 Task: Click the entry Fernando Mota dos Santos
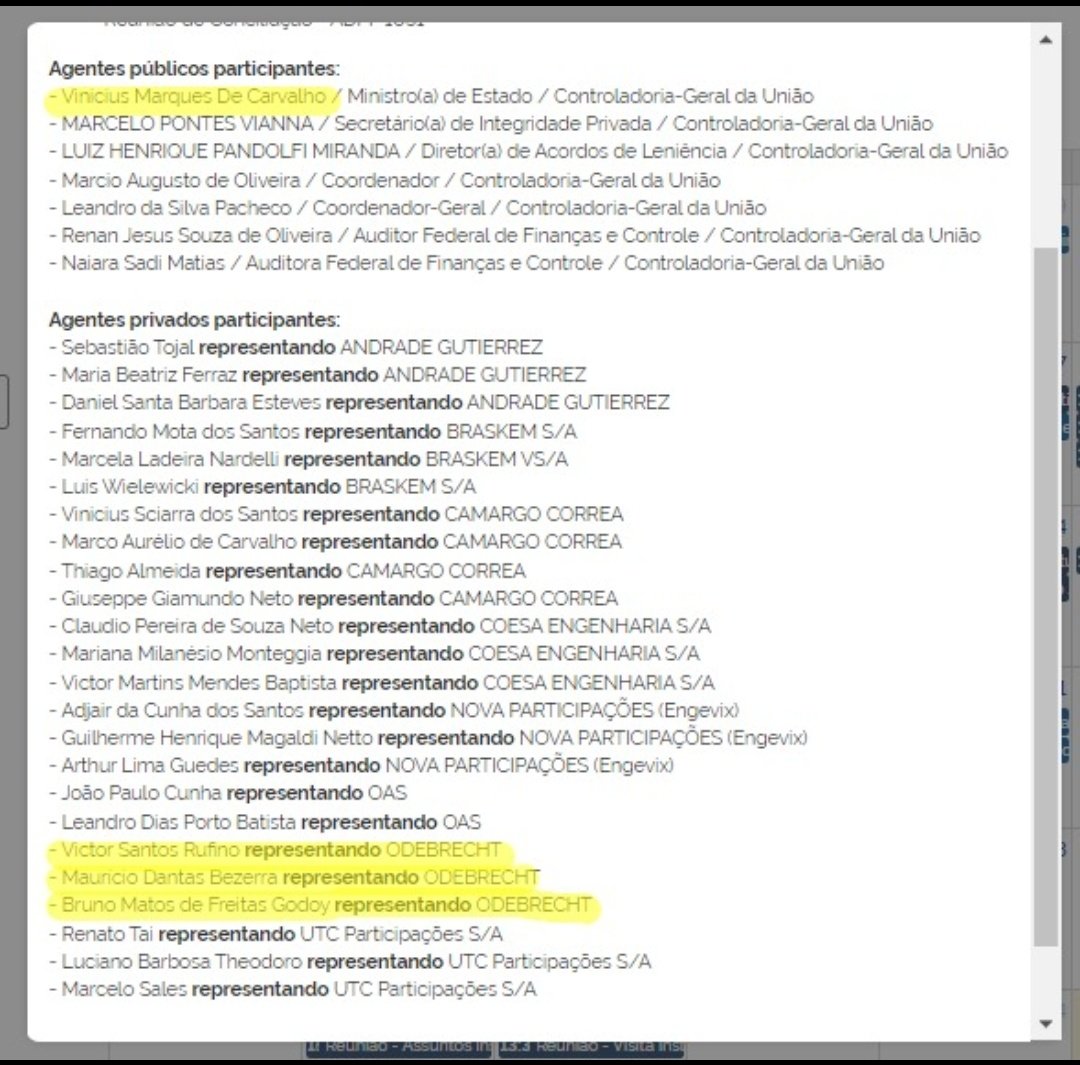pos(313,432)
